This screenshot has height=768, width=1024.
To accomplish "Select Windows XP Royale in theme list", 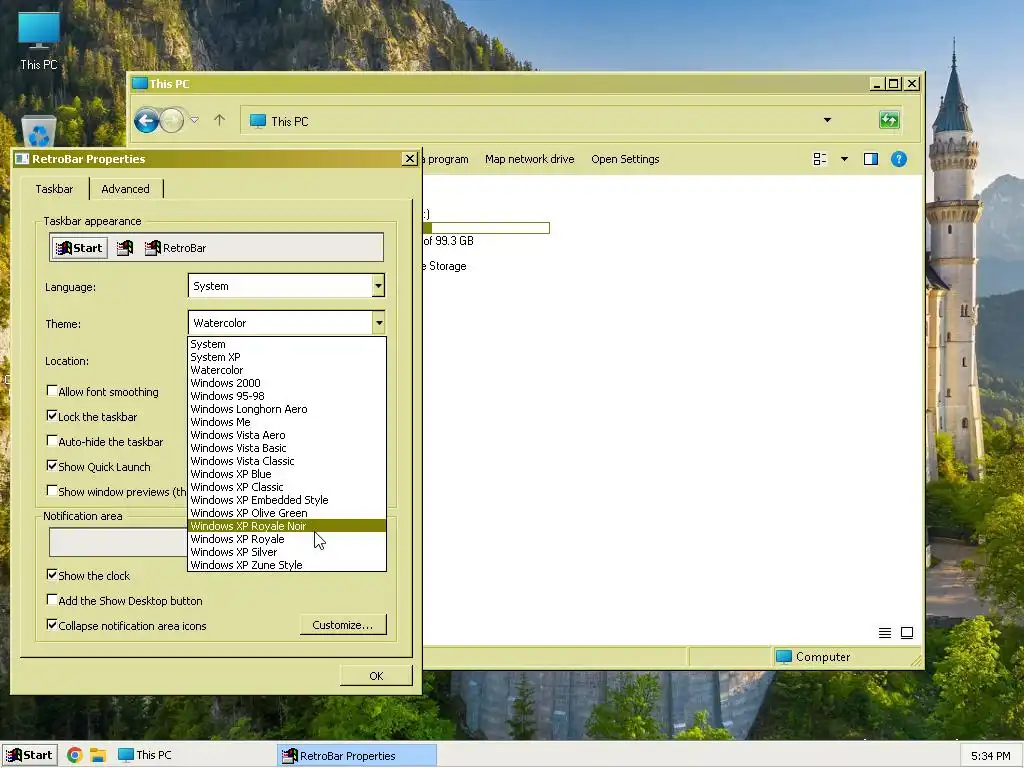I will click(287, 539).
